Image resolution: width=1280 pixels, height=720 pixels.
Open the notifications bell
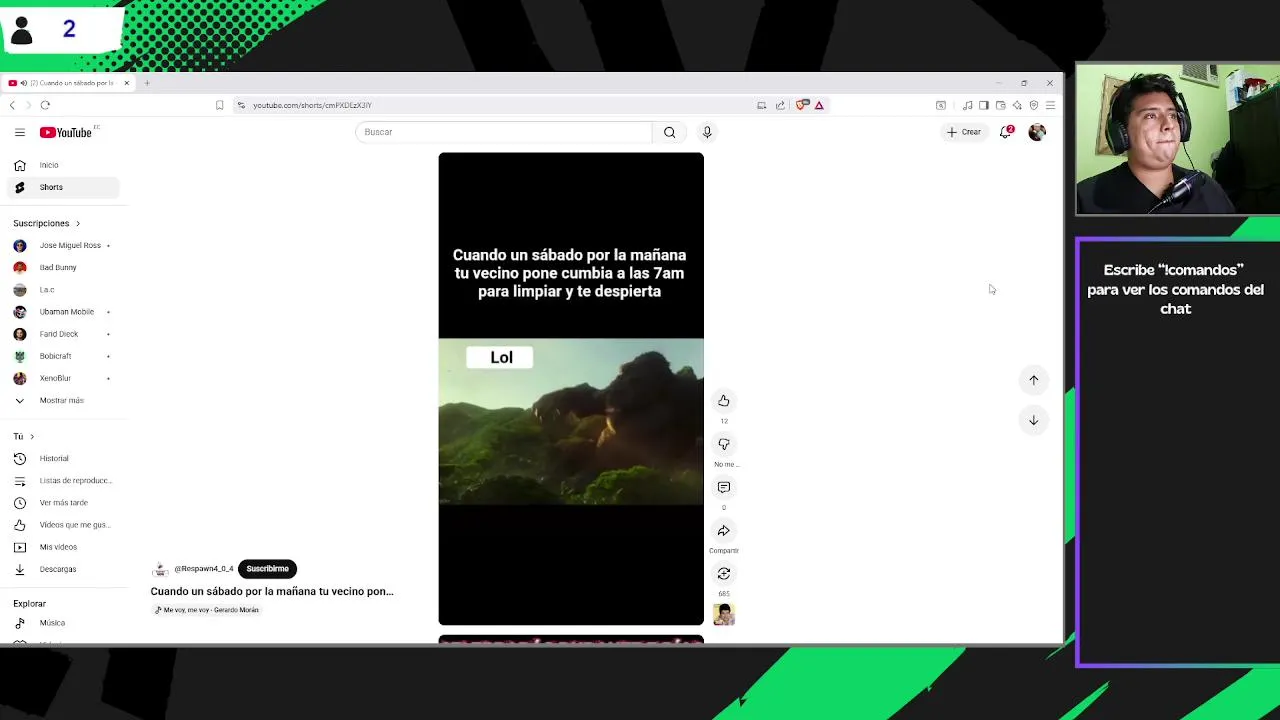coord(1006,132)
